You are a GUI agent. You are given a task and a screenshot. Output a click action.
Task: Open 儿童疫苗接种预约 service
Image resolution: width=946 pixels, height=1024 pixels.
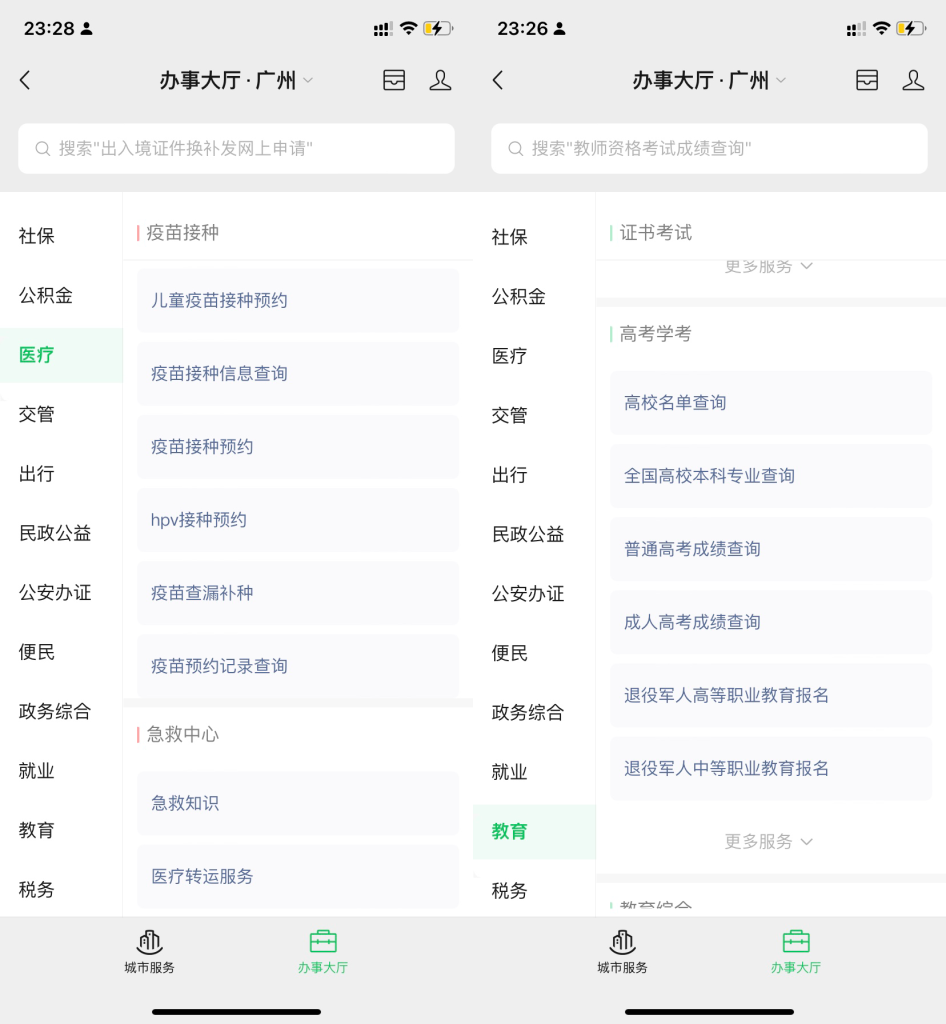tap(297, 300)
